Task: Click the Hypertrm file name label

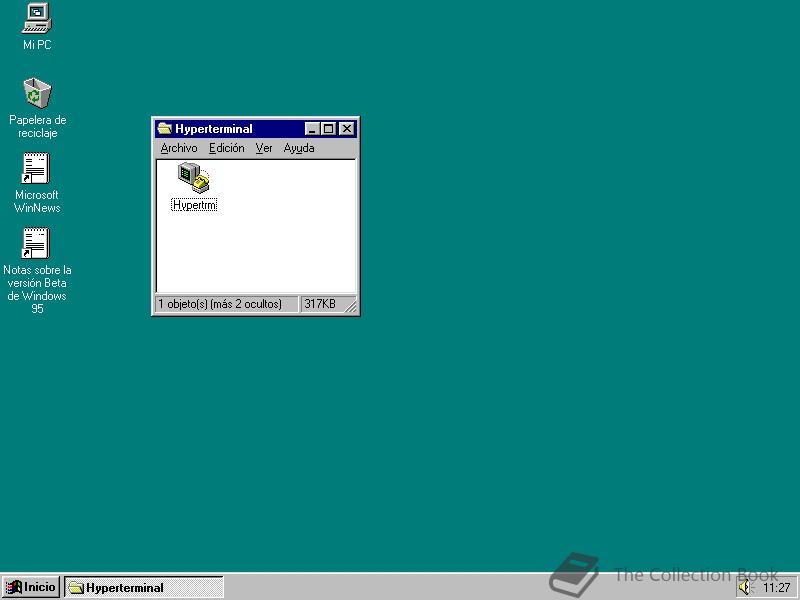Action: click(194, 205)
